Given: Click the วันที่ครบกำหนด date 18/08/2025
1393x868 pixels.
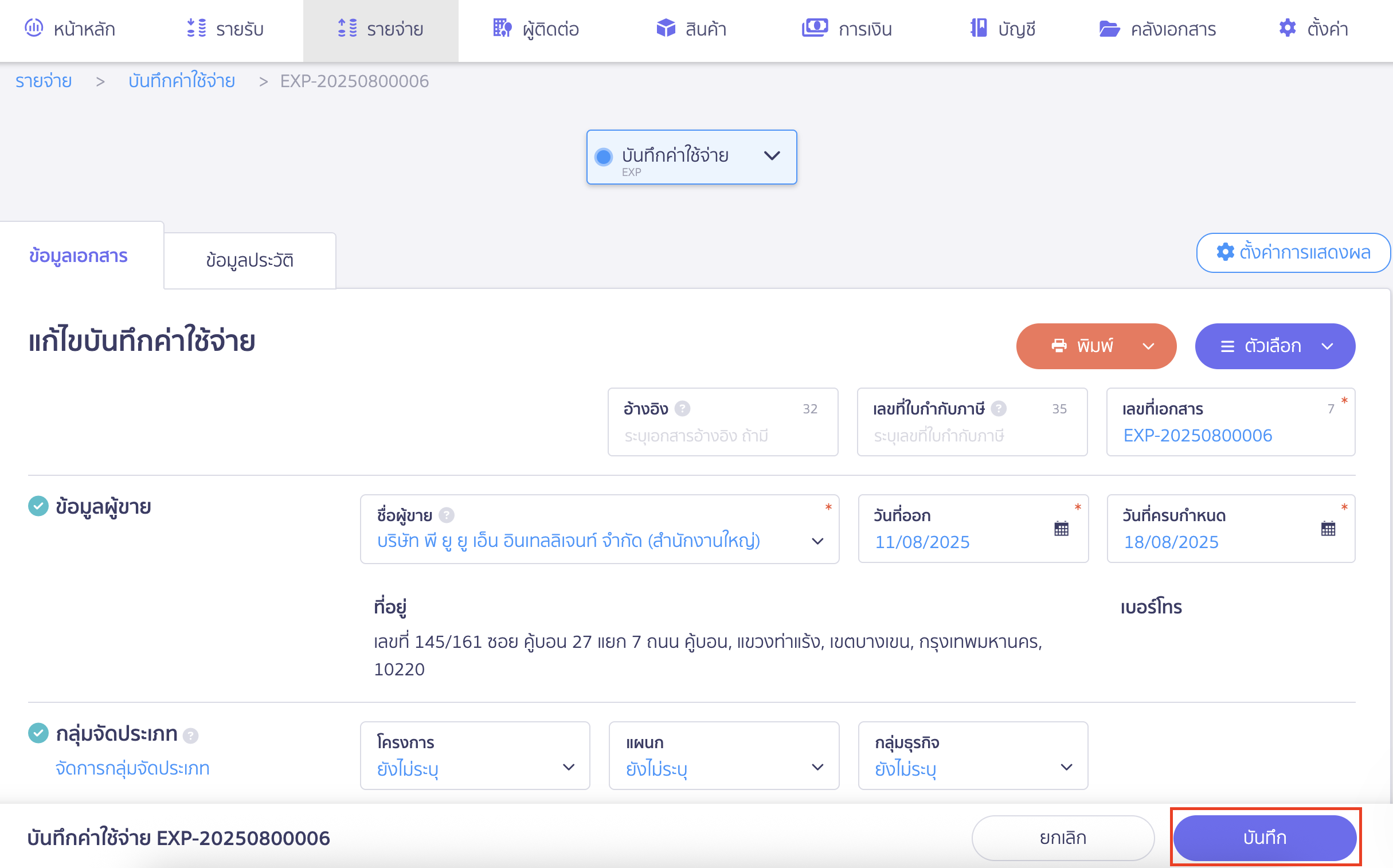Looking at the screenshot, I should pyautogui.click(x=1171, y=542).
